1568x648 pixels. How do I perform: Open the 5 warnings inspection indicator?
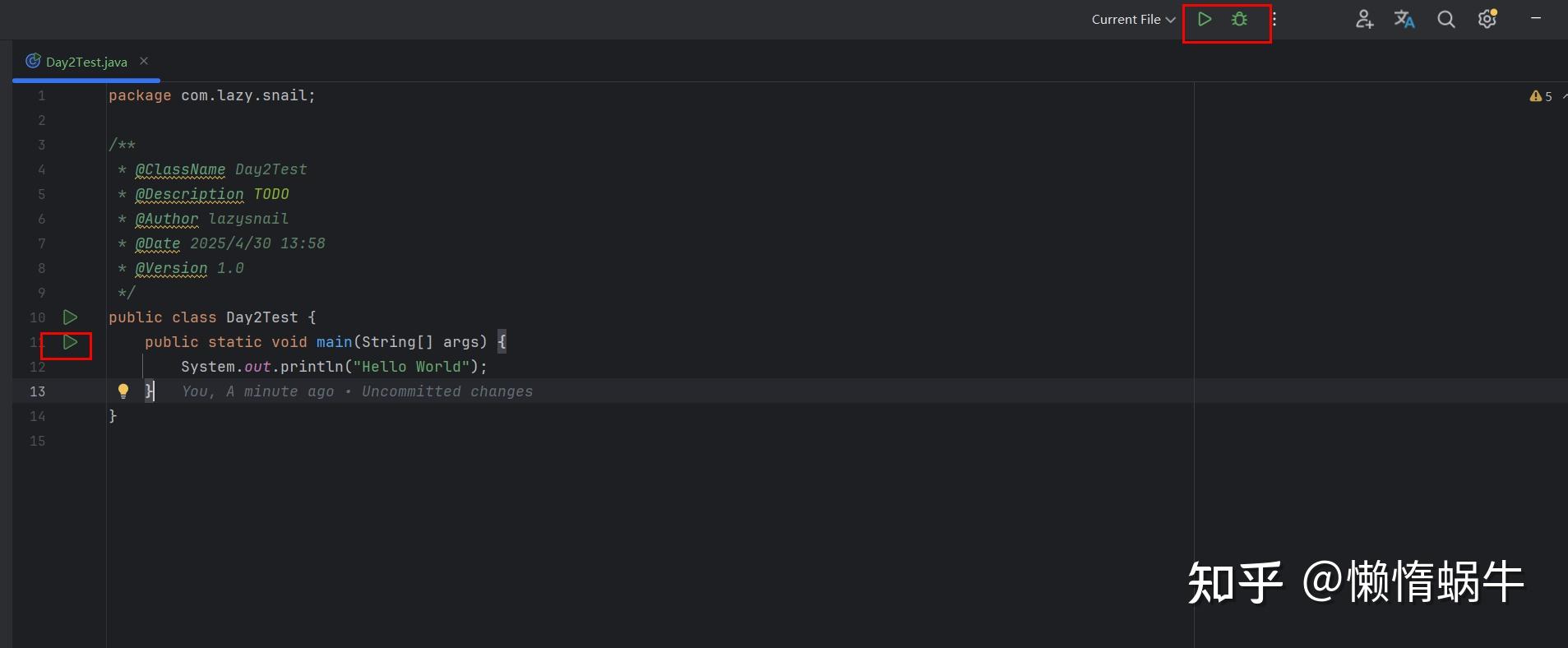[1541, 96]
